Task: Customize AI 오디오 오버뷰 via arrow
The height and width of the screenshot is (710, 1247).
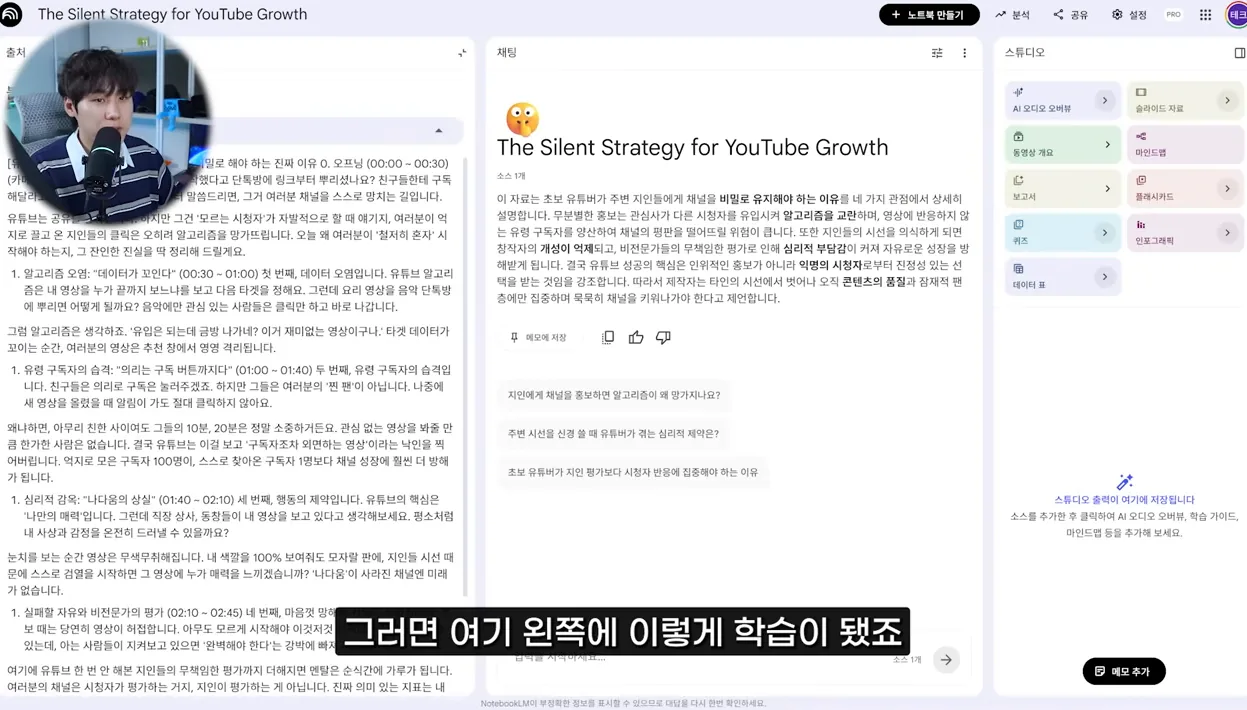Action: pyautogui.click(x=1105, y=100)
